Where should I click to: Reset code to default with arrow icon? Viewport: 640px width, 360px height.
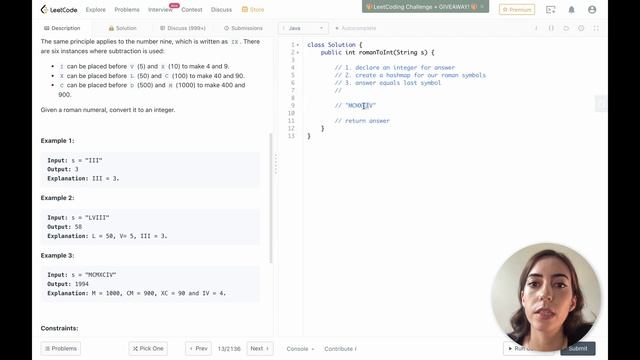tap(566, 28)
